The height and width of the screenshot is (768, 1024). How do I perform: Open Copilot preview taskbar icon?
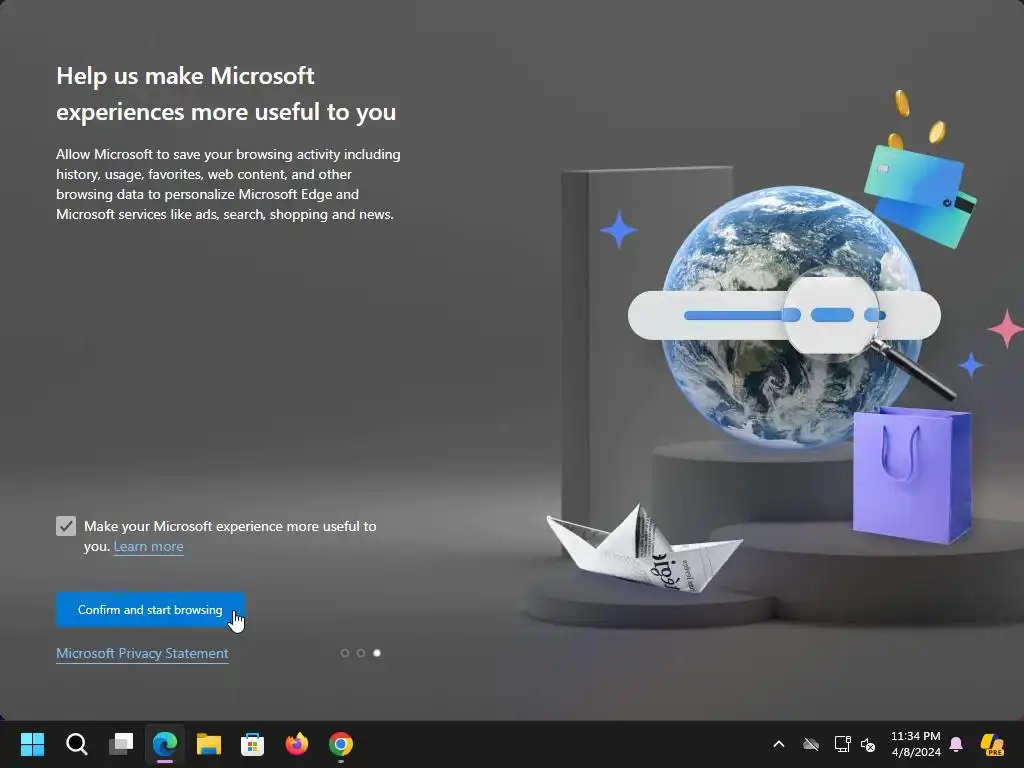[993, 744]
